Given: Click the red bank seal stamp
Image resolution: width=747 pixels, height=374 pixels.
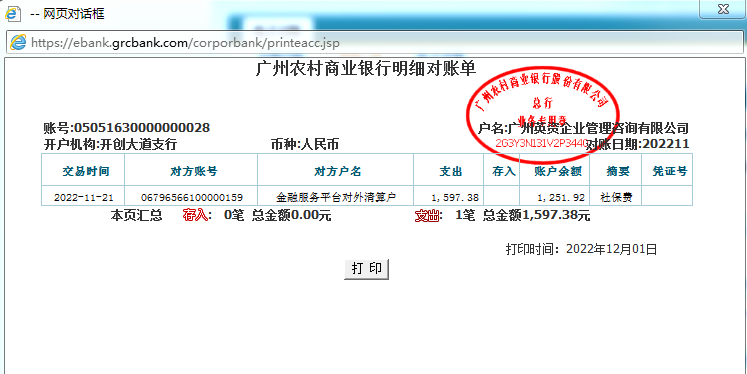Looking at the screenshot, I should 542,108.
